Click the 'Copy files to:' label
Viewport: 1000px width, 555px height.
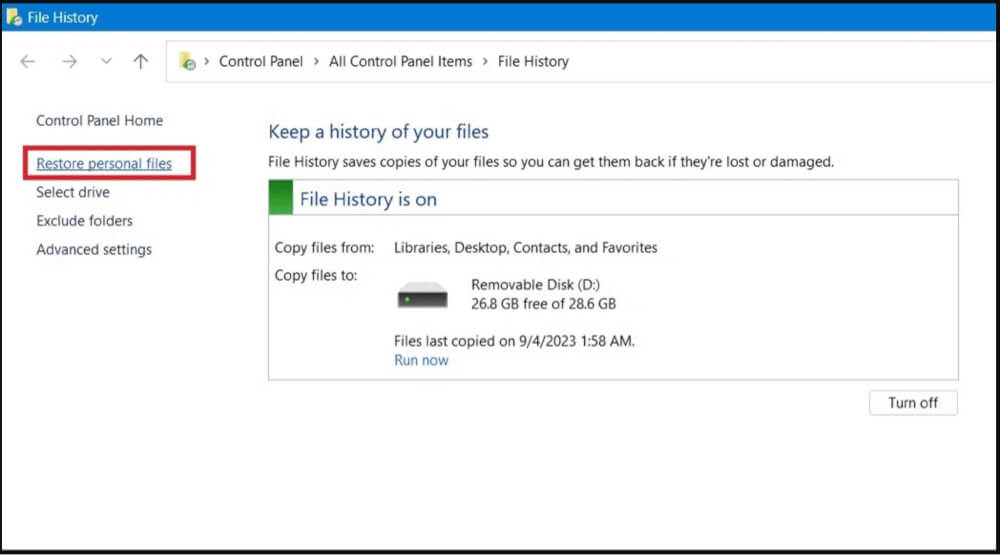pos(316,275)
